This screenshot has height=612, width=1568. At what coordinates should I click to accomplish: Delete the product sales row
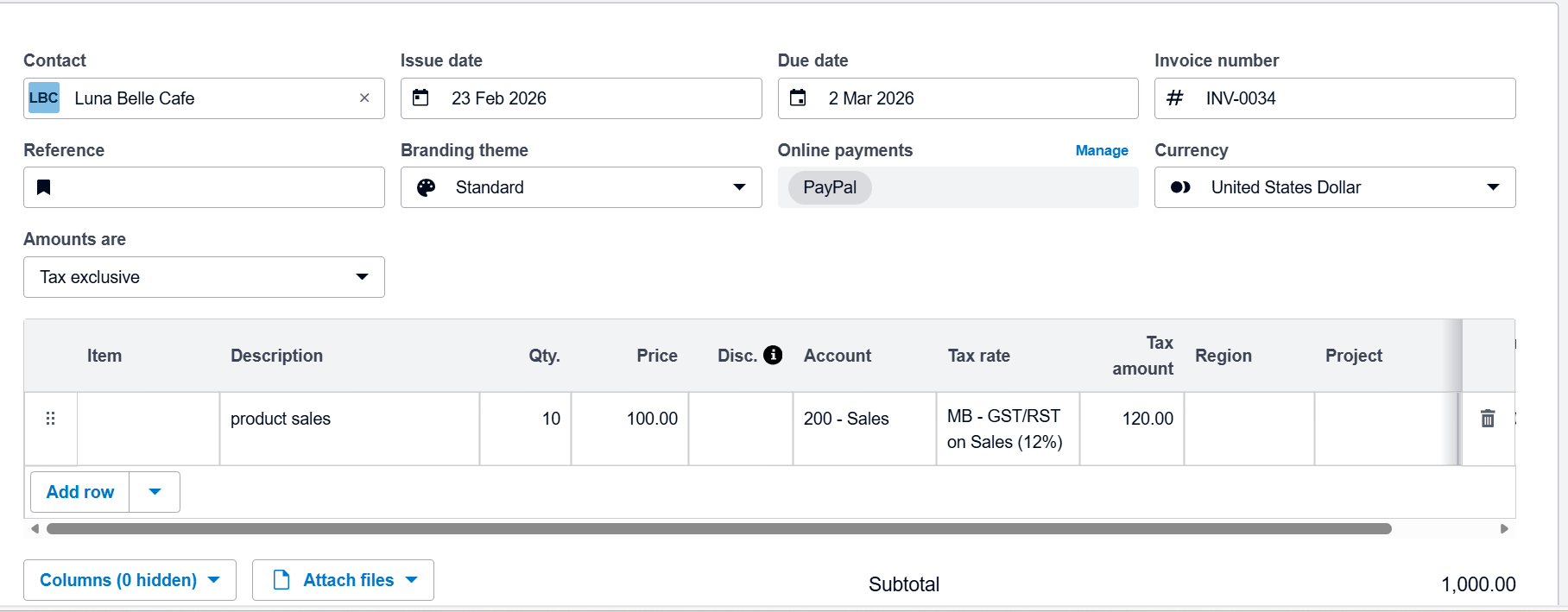point(1487,419)
